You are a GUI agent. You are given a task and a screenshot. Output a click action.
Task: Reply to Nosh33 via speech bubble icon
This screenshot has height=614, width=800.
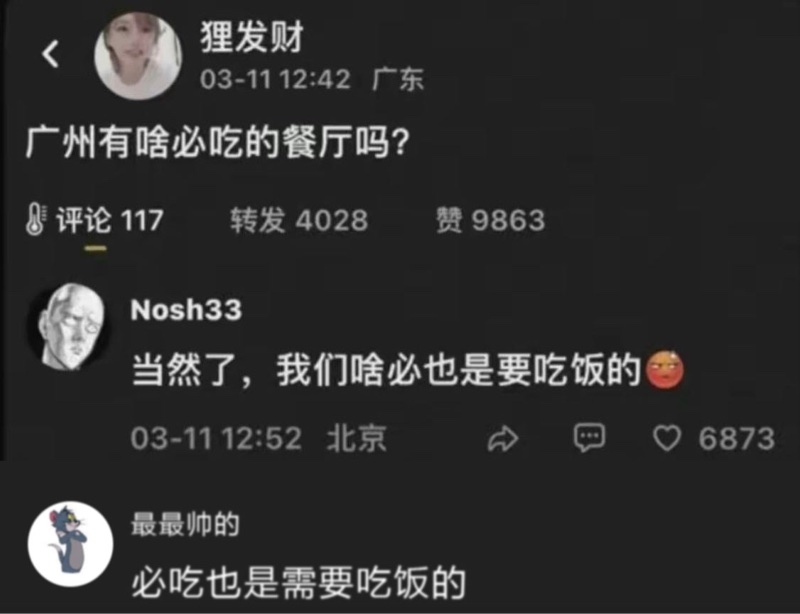(589, 438)
